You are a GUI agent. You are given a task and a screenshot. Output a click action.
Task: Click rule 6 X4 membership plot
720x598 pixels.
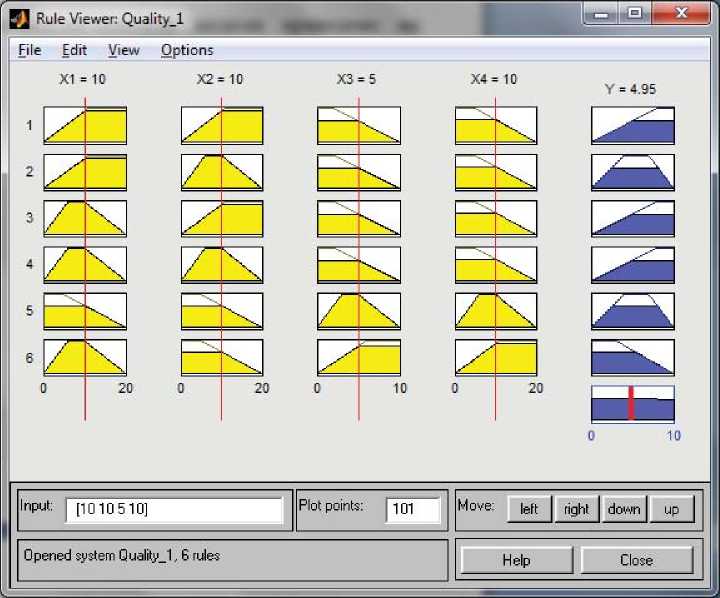[x=496, y=357]
